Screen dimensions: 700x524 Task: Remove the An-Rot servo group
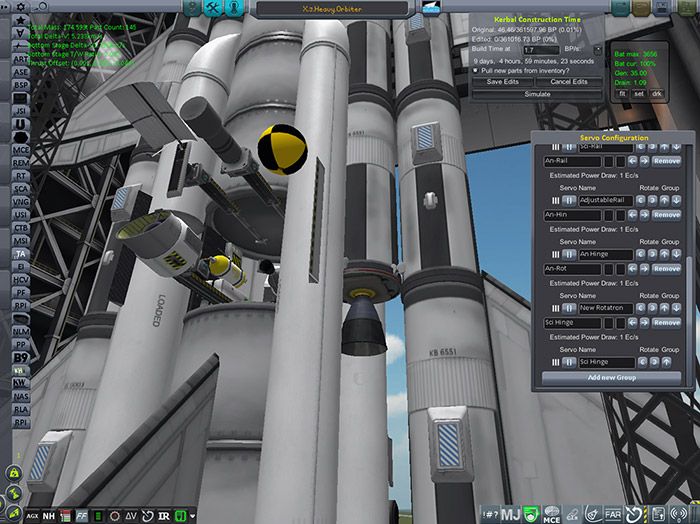[x=667, y=269]
